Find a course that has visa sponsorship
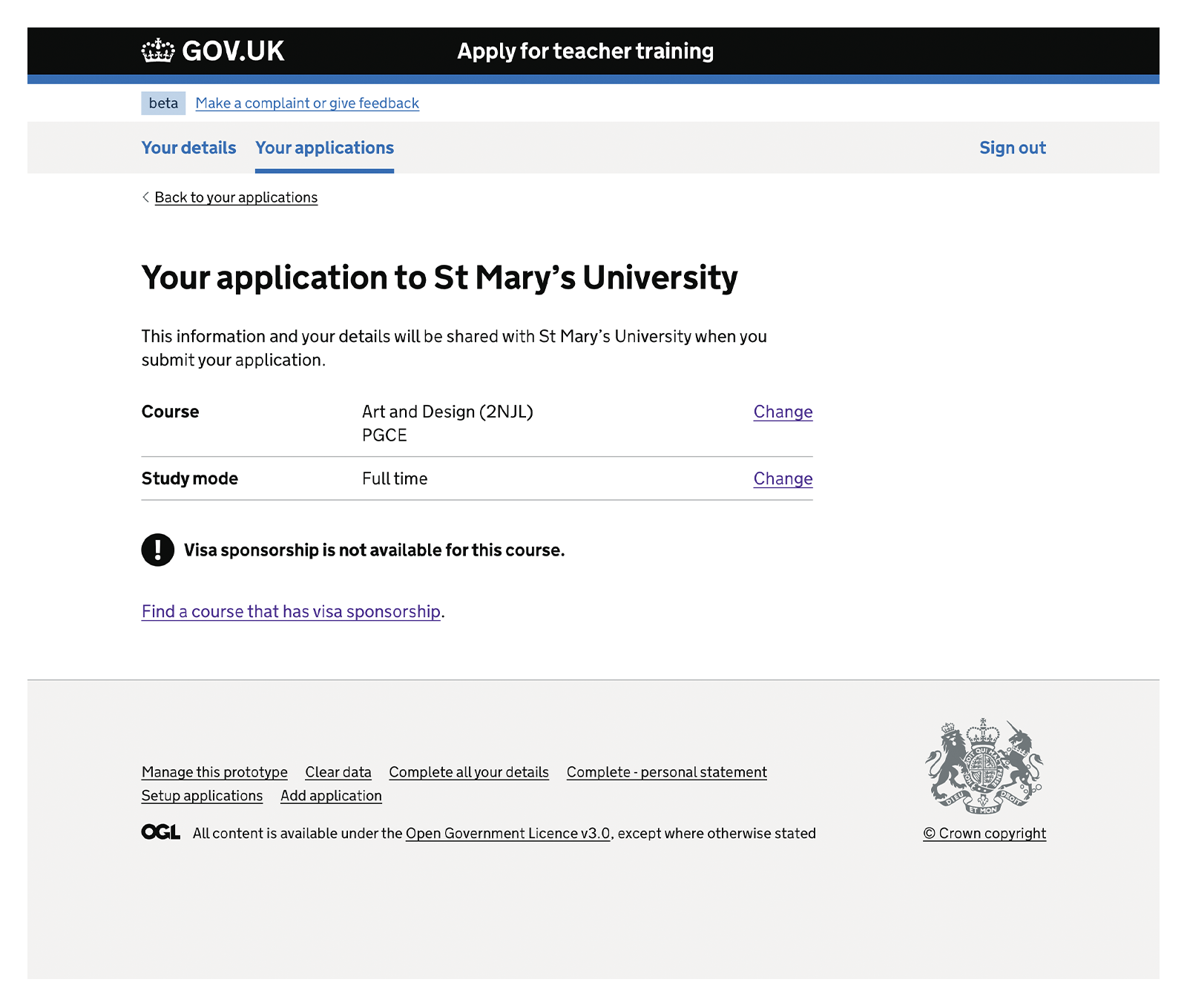Image resolution: width=1187 pixels, height=1008 pixels. (291, 611)
